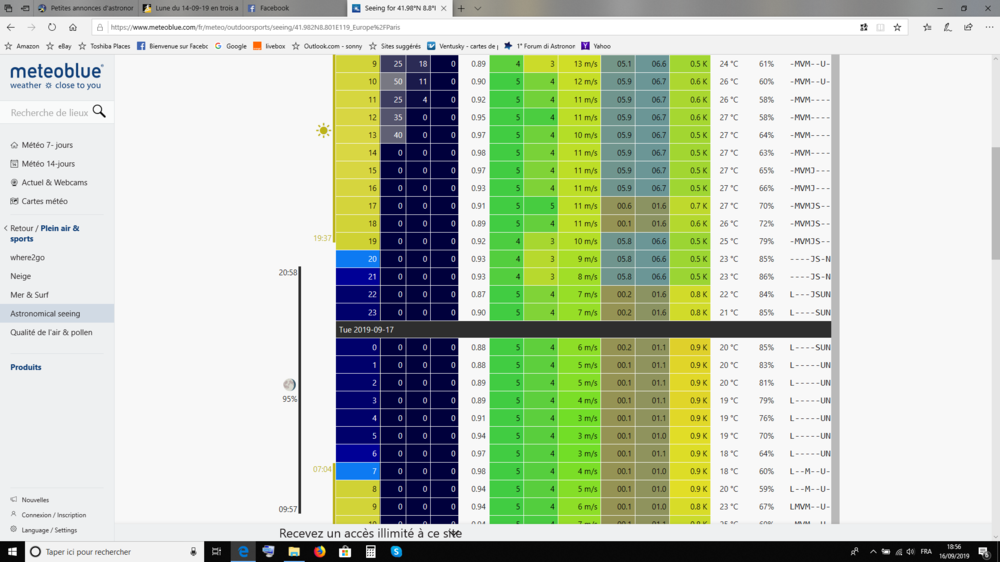Click hour 20 cell highlighted in blue
Viewport: 1000px width, 562px height.
358,259
